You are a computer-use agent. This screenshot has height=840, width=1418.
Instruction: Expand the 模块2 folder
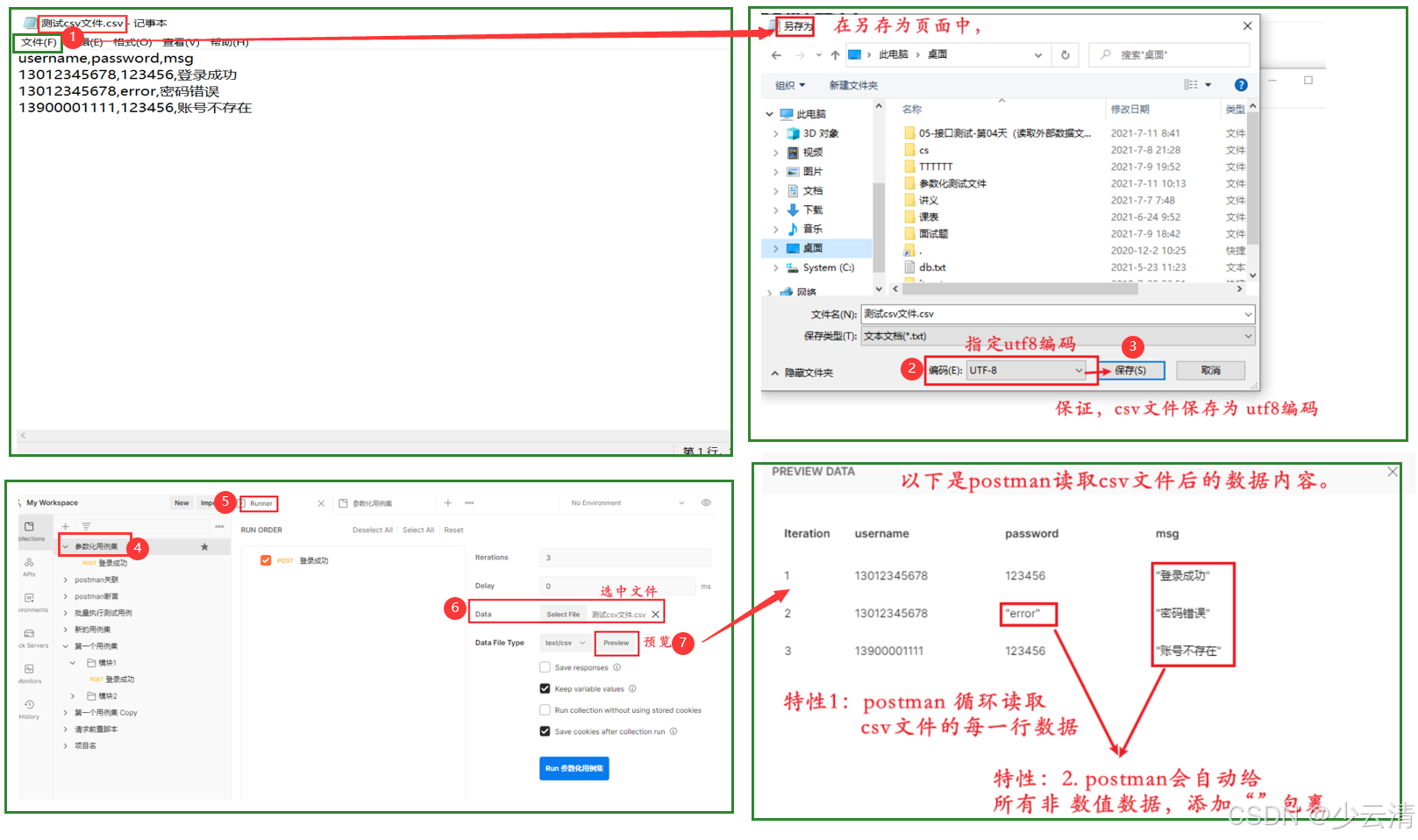[x=73, y=696]
